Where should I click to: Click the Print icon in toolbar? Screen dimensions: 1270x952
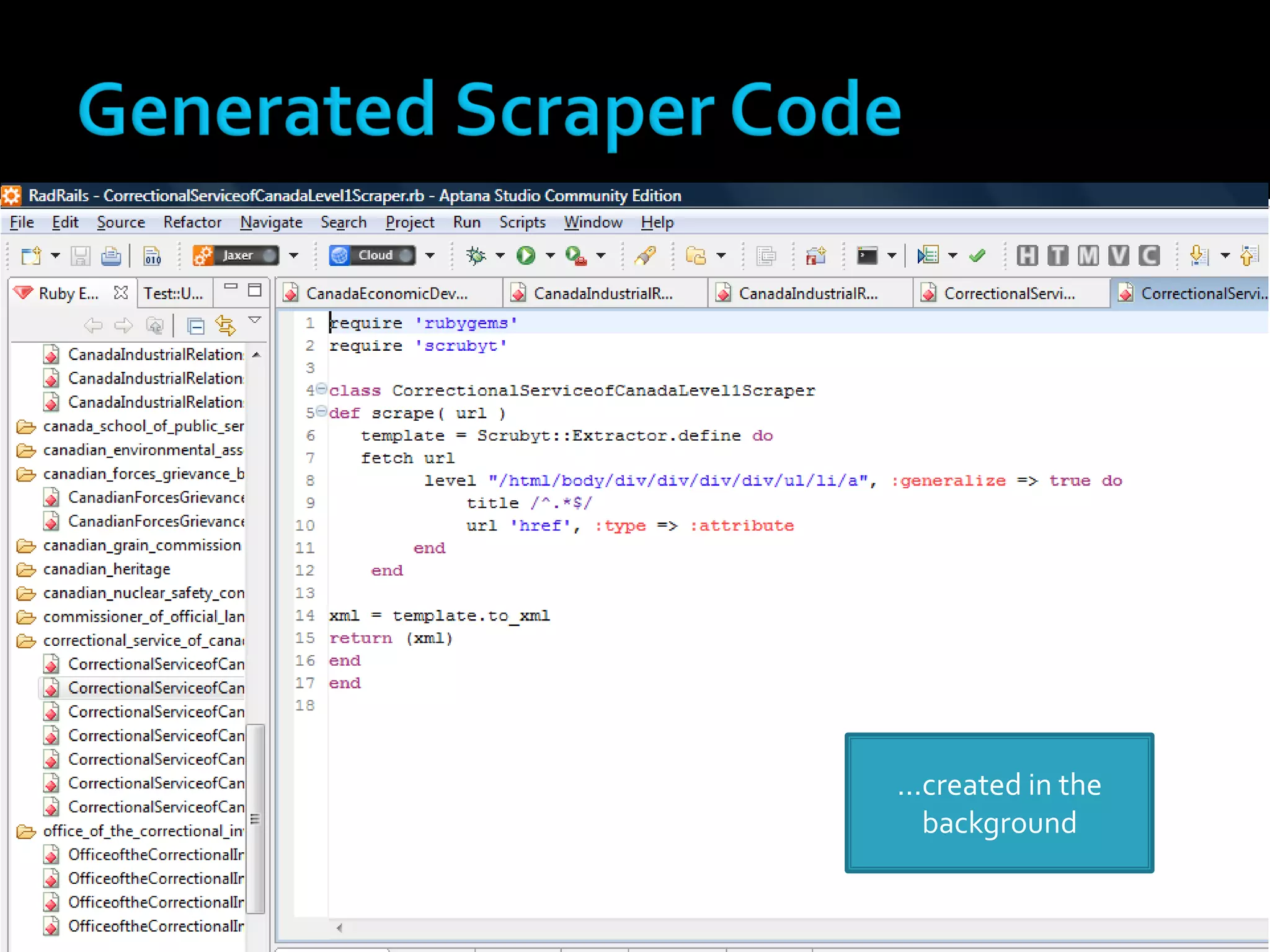(x=111, y=255)
